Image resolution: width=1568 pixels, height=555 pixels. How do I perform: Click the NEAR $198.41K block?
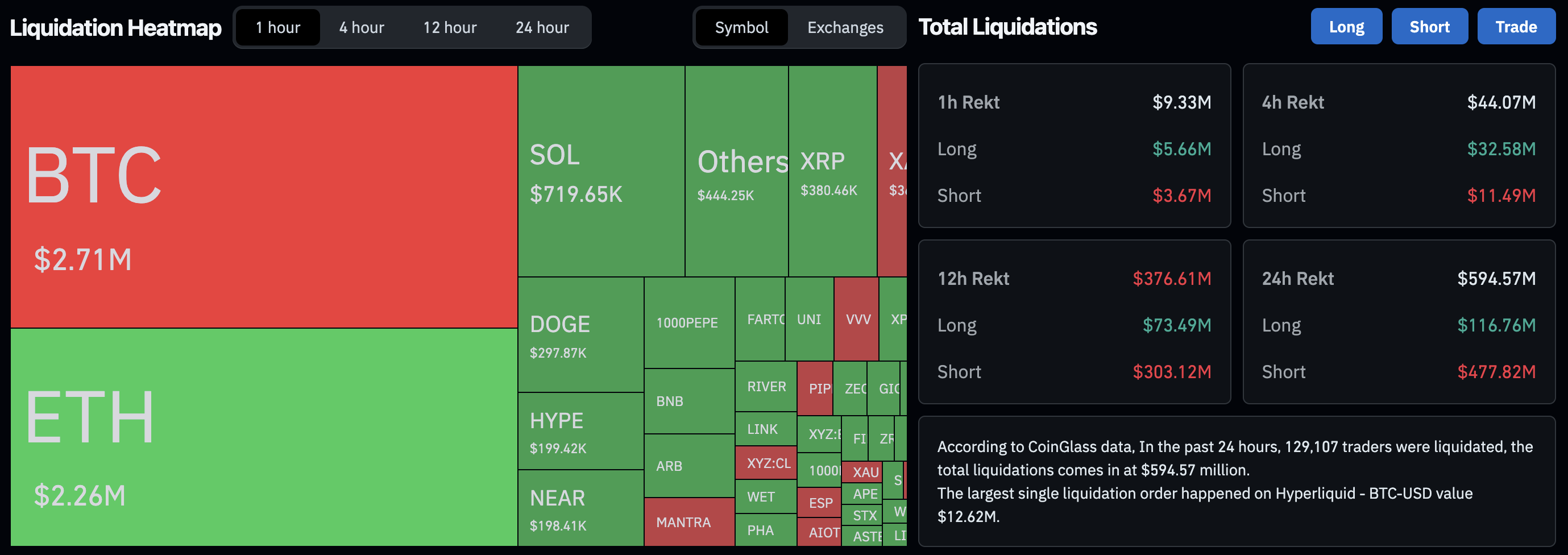[580, 508]
